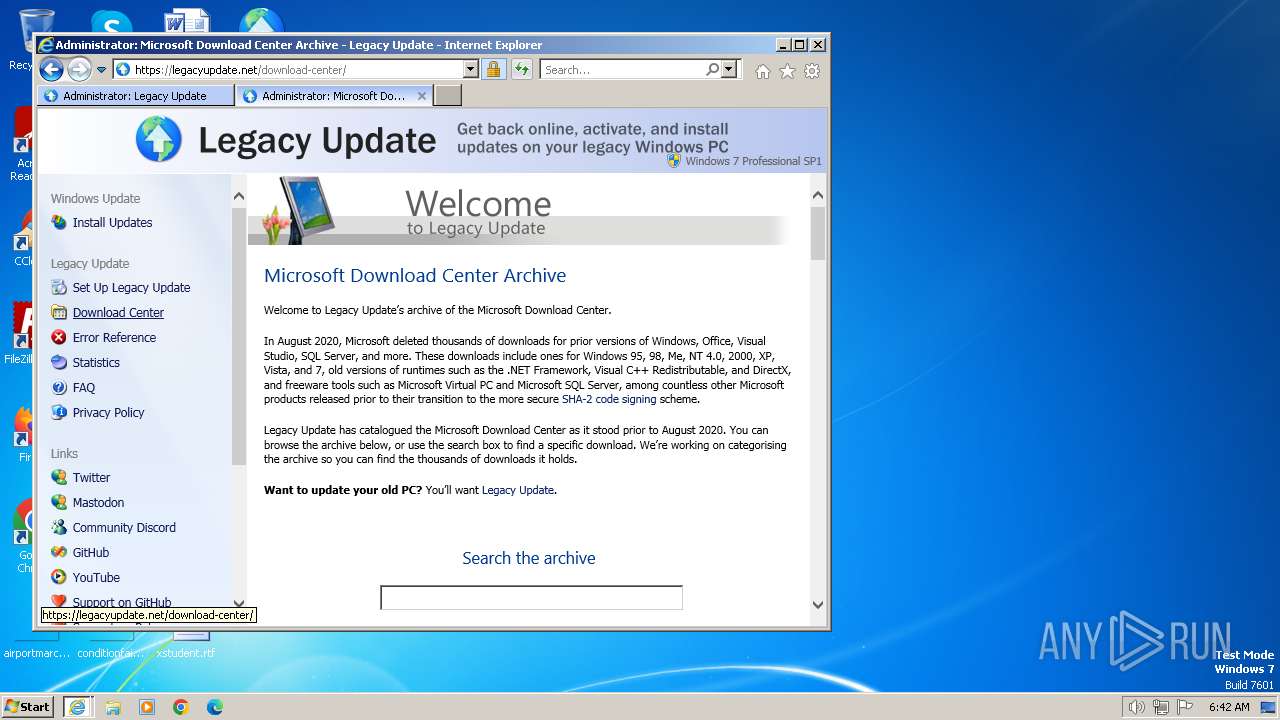Open the Mastodon link
1280x720 pixels.
[x=98, y=503]
